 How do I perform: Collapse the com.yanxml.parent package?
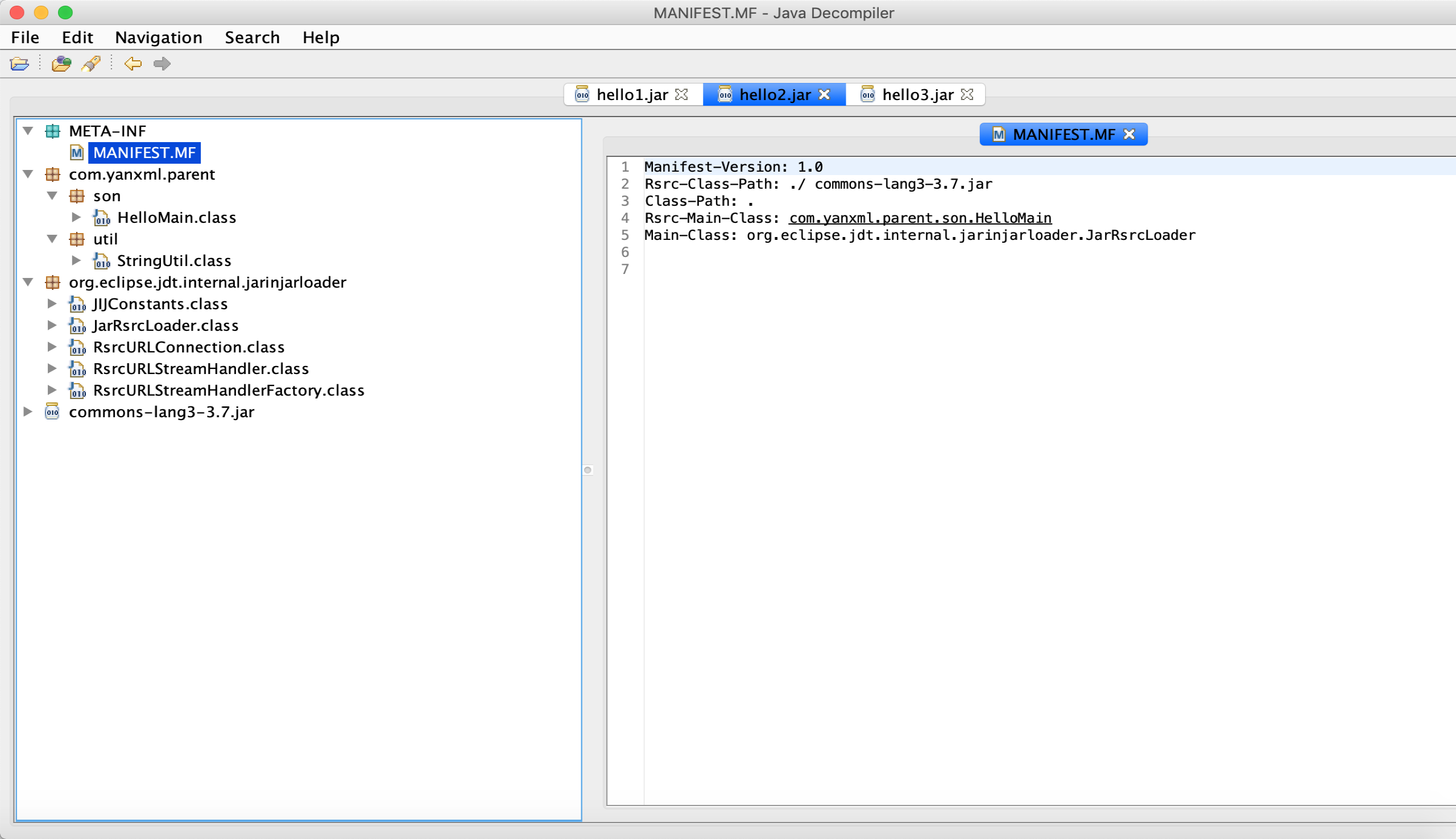point(28,174)
